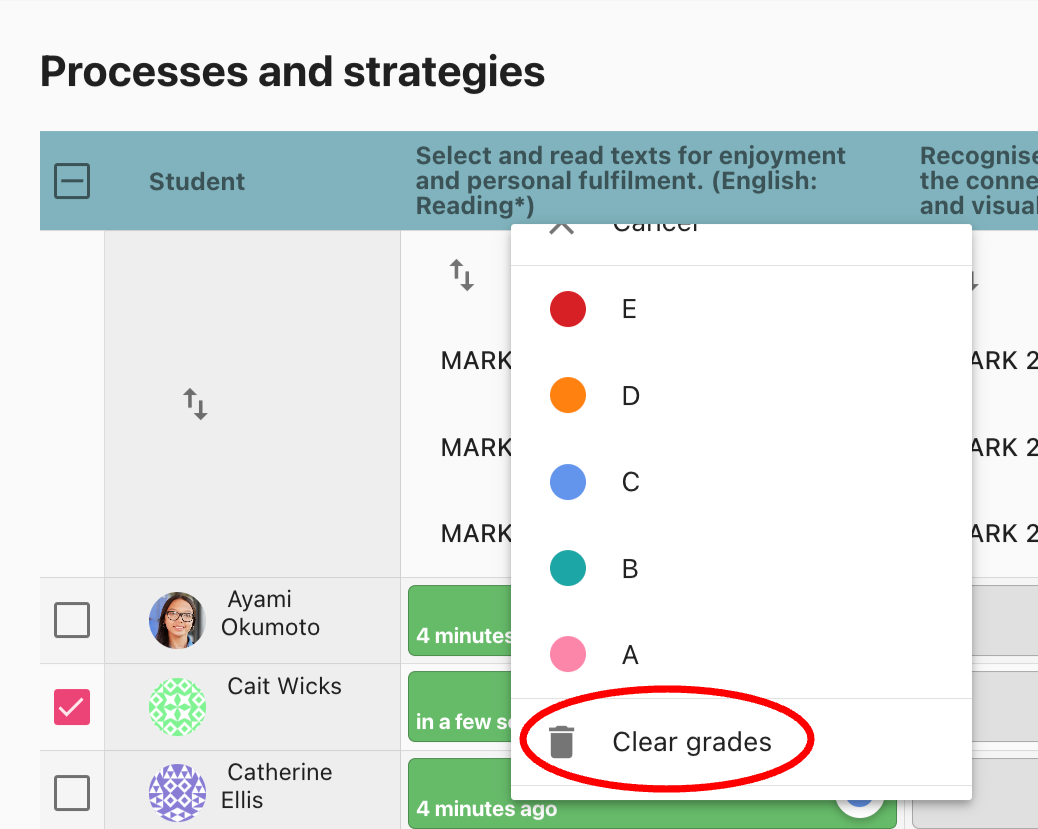
Task: Choose the blue swatch for grade C
Action: click(568, 482)
